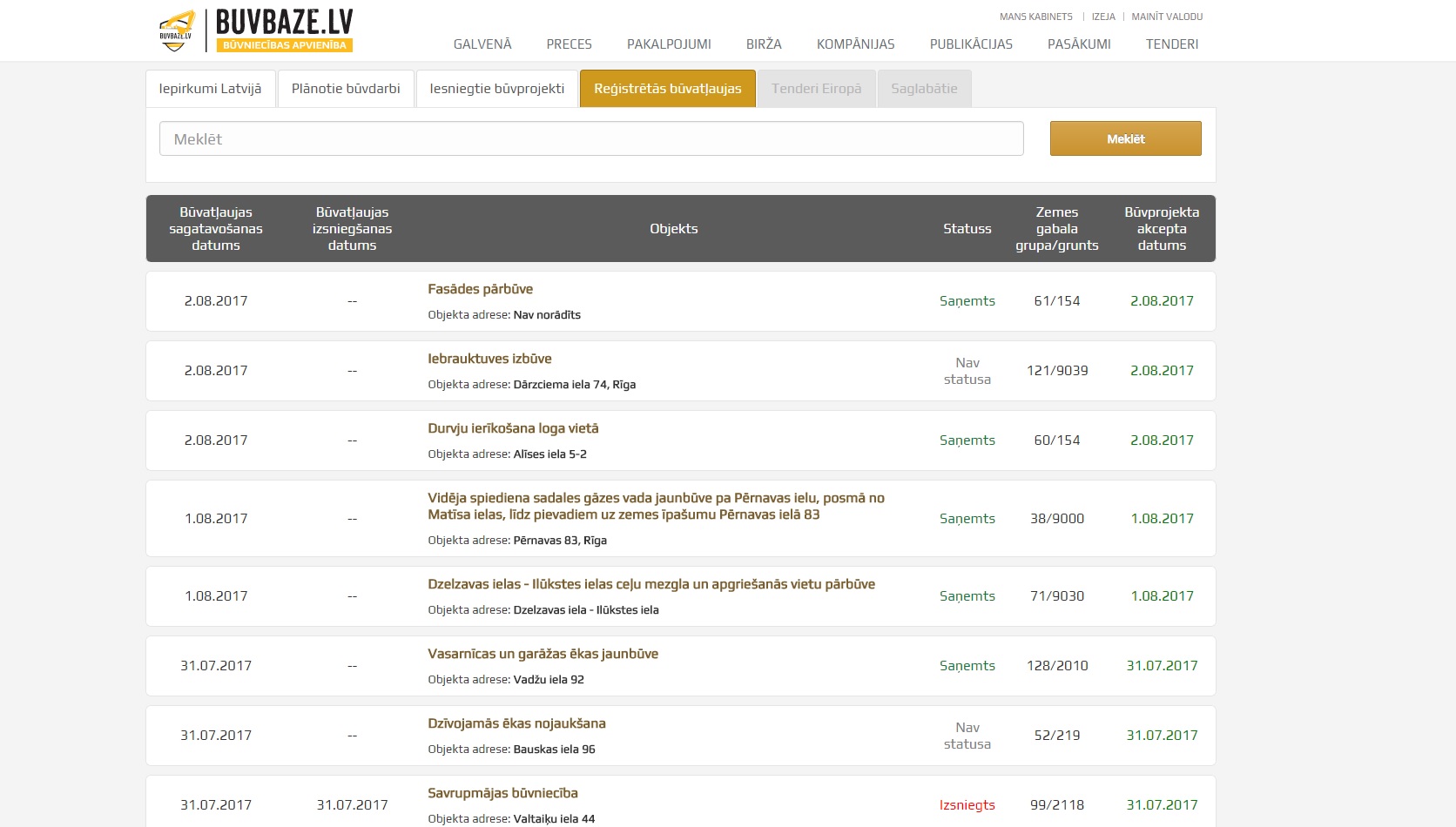Open MANS KABINETS link
Screen dimensions: 1456x827
click(x=1036, y=17)
